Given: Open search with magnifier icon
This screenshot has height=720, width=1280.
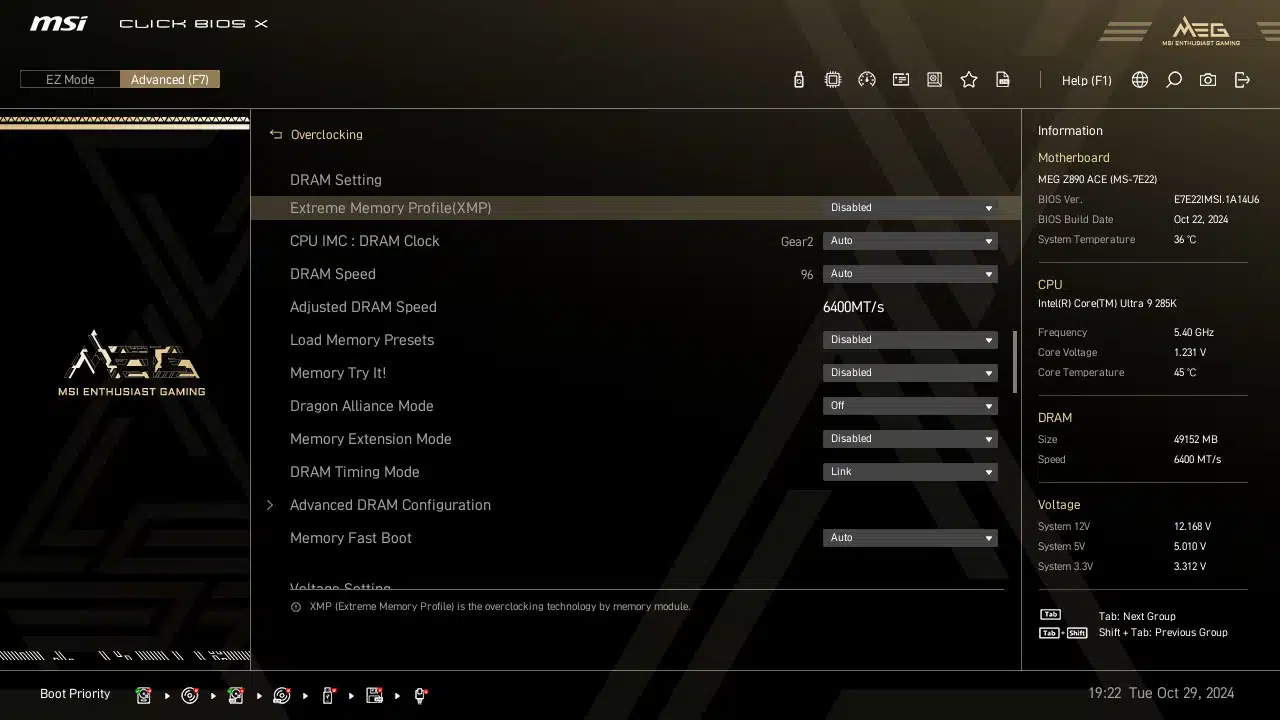Looking at the screenshot, I should 1174,80.
